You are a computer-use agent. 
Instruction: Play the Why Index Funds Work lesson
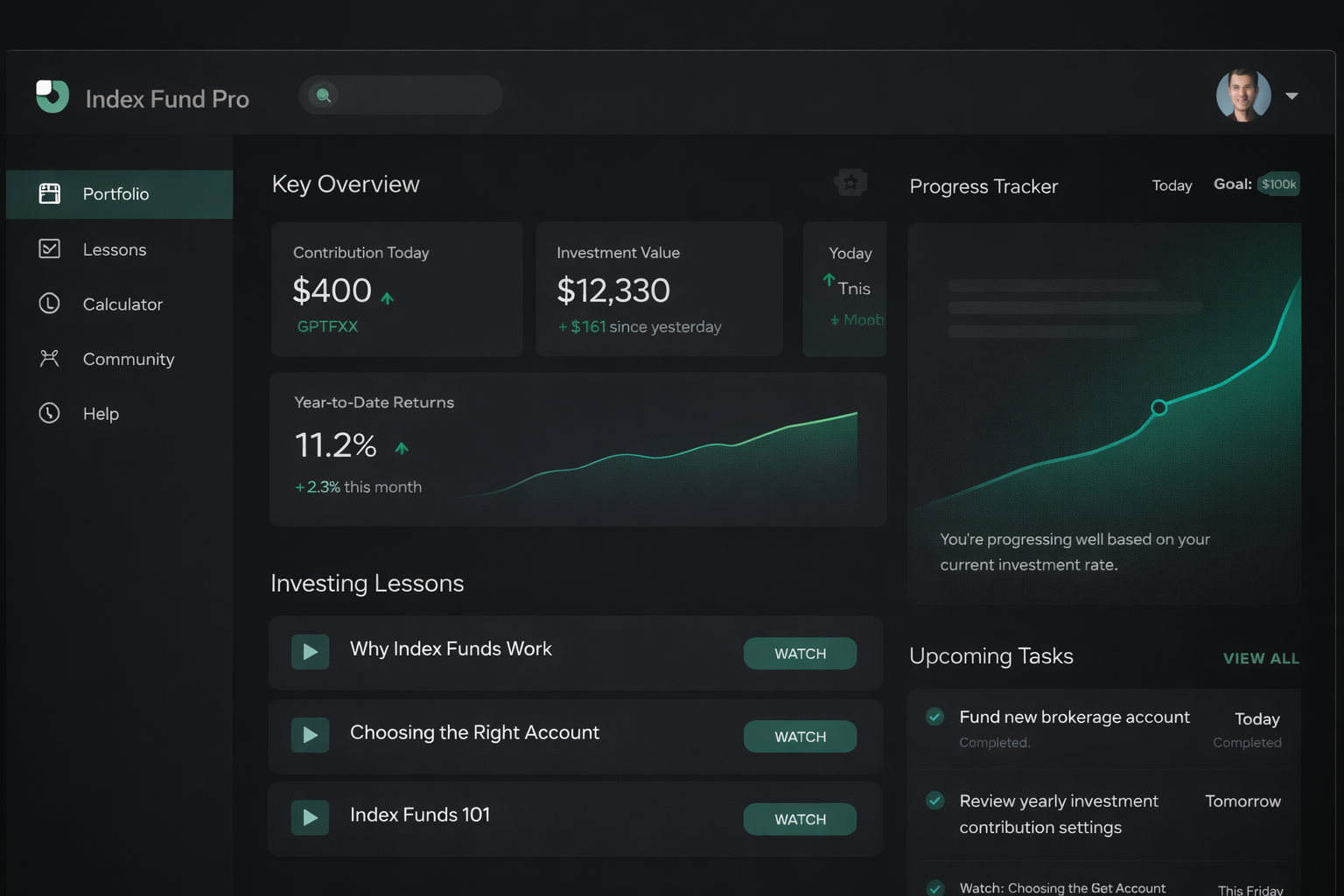click(310, 652)
